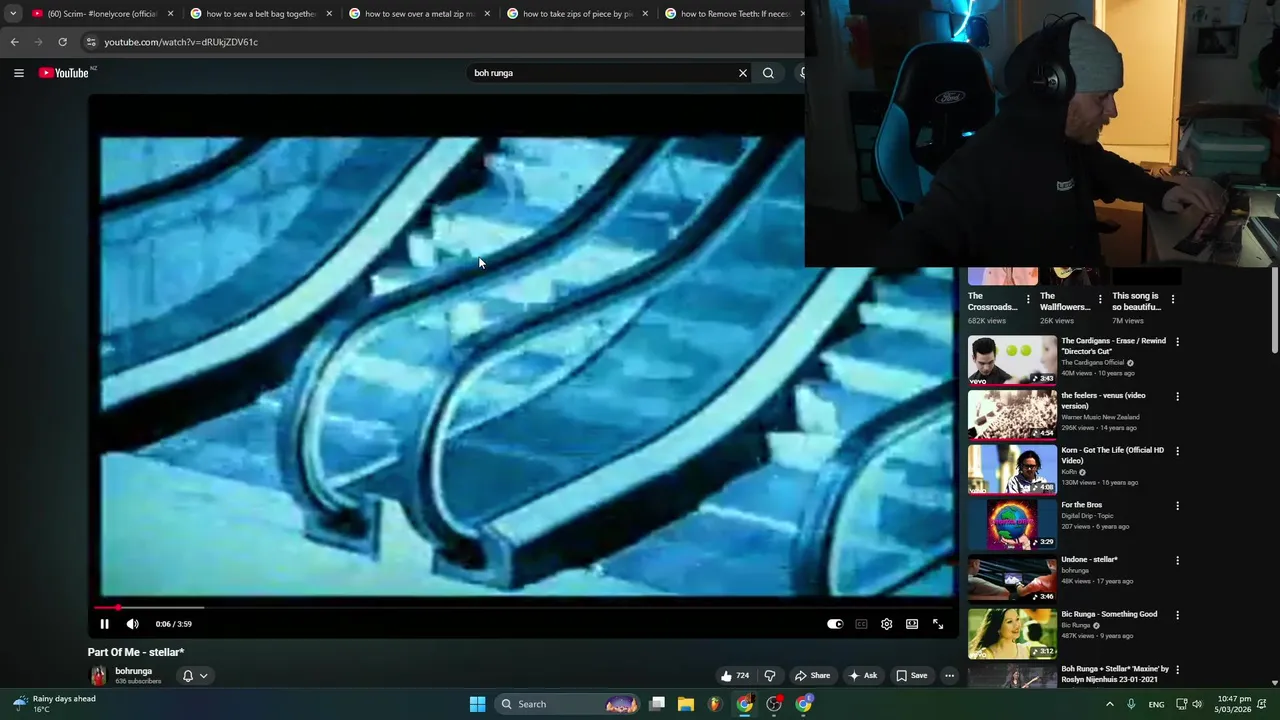Open options menu for Korn video
Viewport: 1280px width, 720px height.
(x=1177, y=451)
